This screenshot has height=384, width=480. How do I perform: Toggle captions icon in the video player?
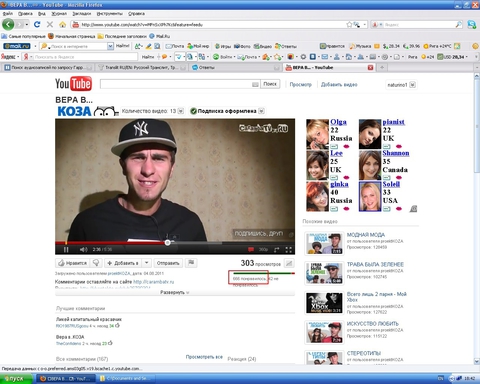(x=251, y=249)
